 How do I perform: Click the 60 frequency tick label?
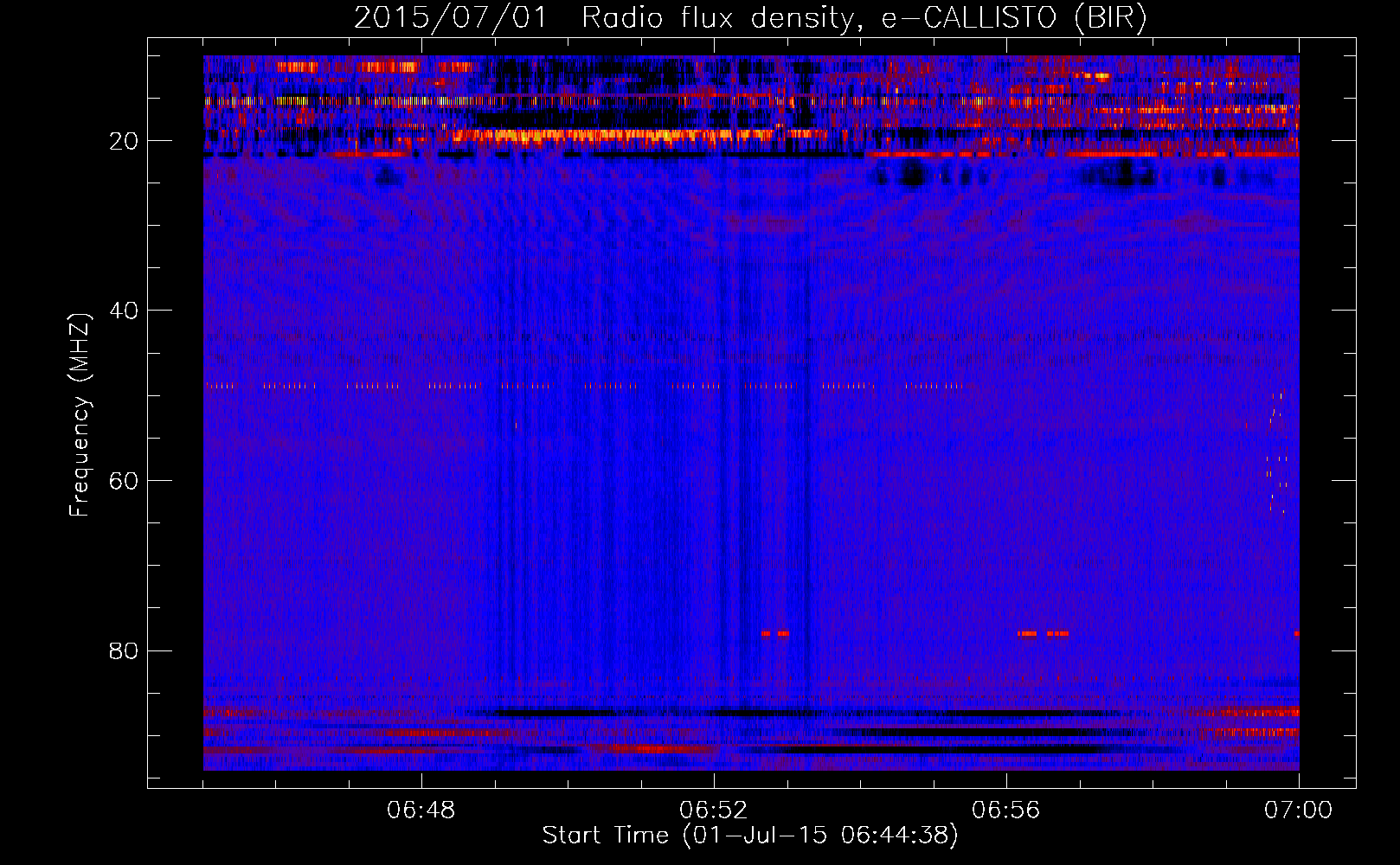pos(124,481)
